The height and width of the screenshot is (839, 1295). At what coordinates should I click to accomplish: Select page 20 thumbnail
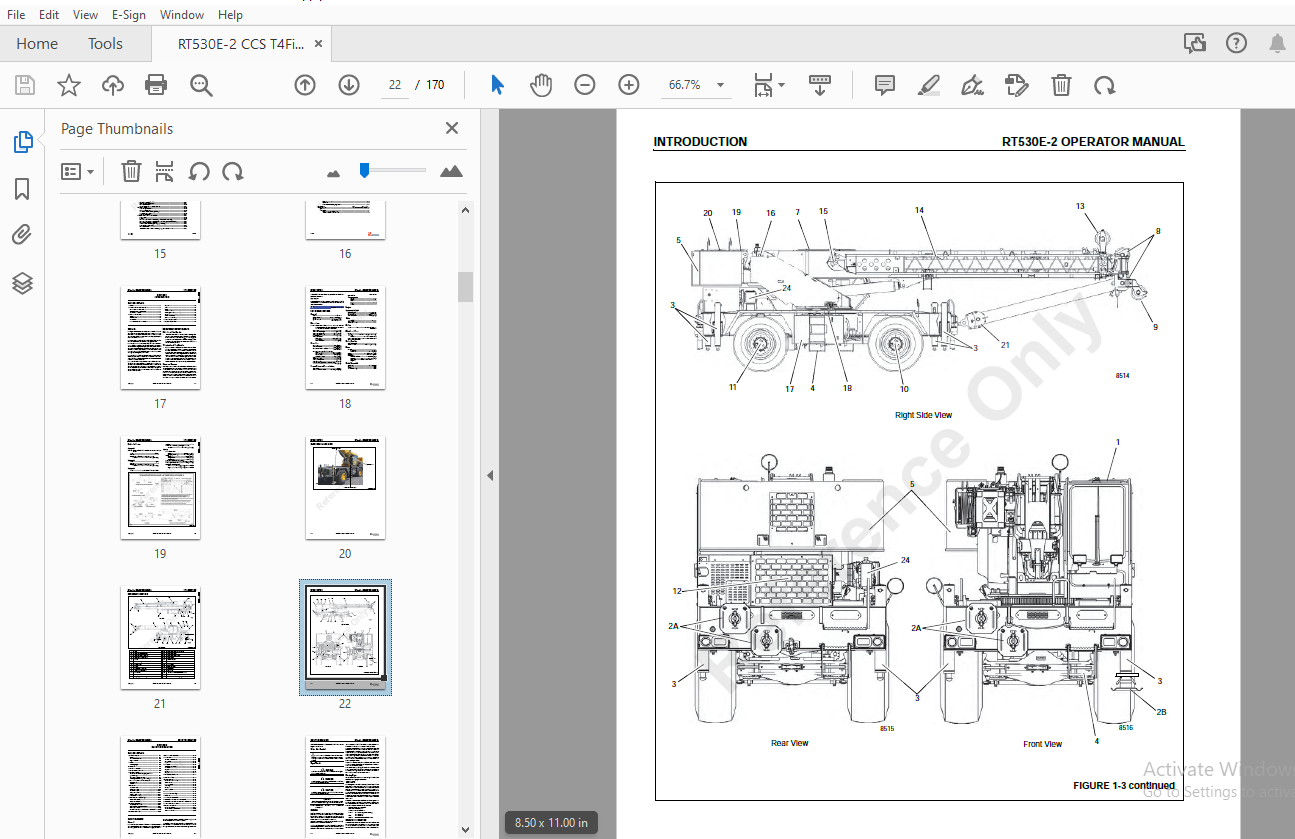345,488
